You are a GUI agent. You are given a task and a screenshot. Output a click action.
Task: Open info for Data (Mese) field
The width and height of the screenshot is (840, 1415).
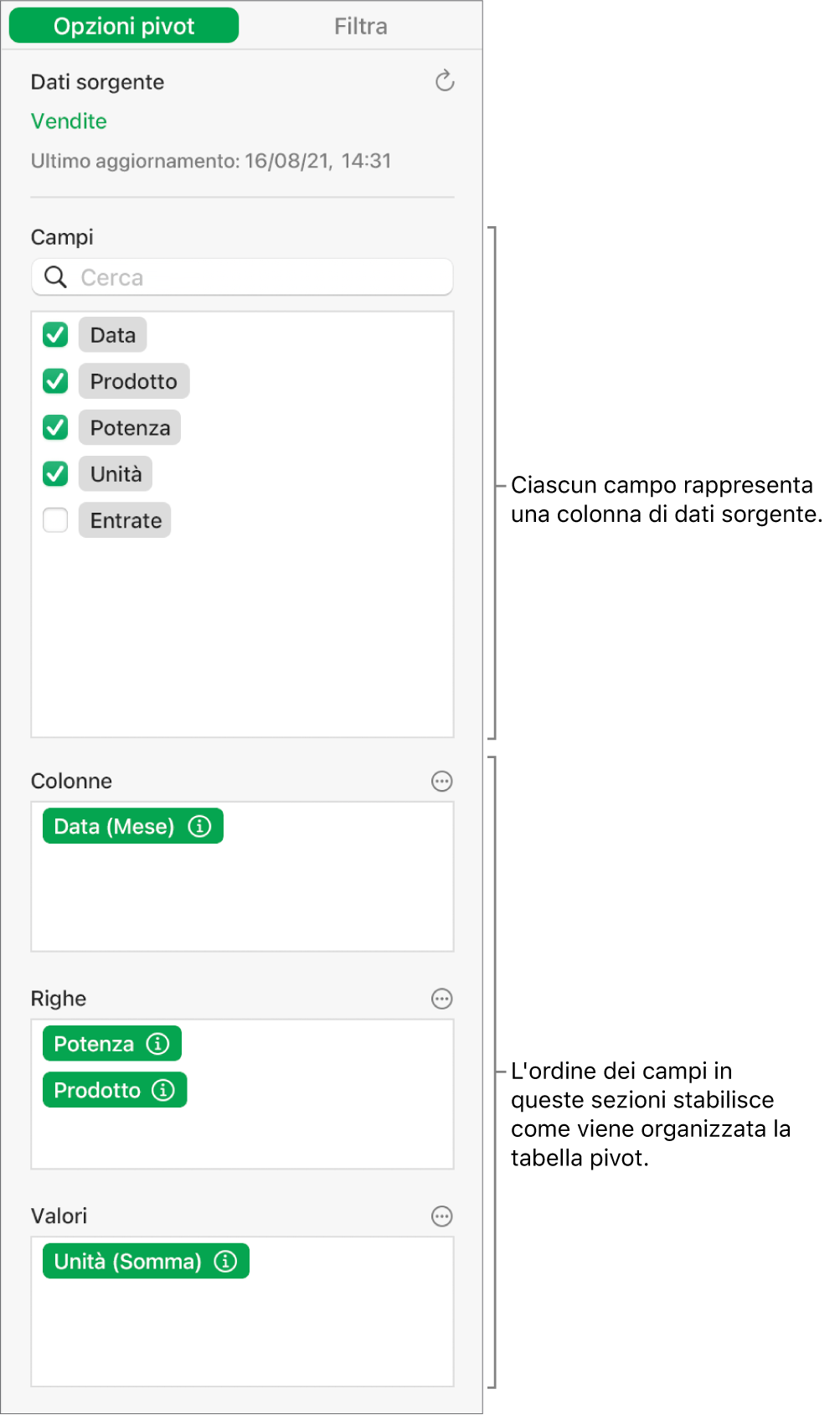click(199, 827)
